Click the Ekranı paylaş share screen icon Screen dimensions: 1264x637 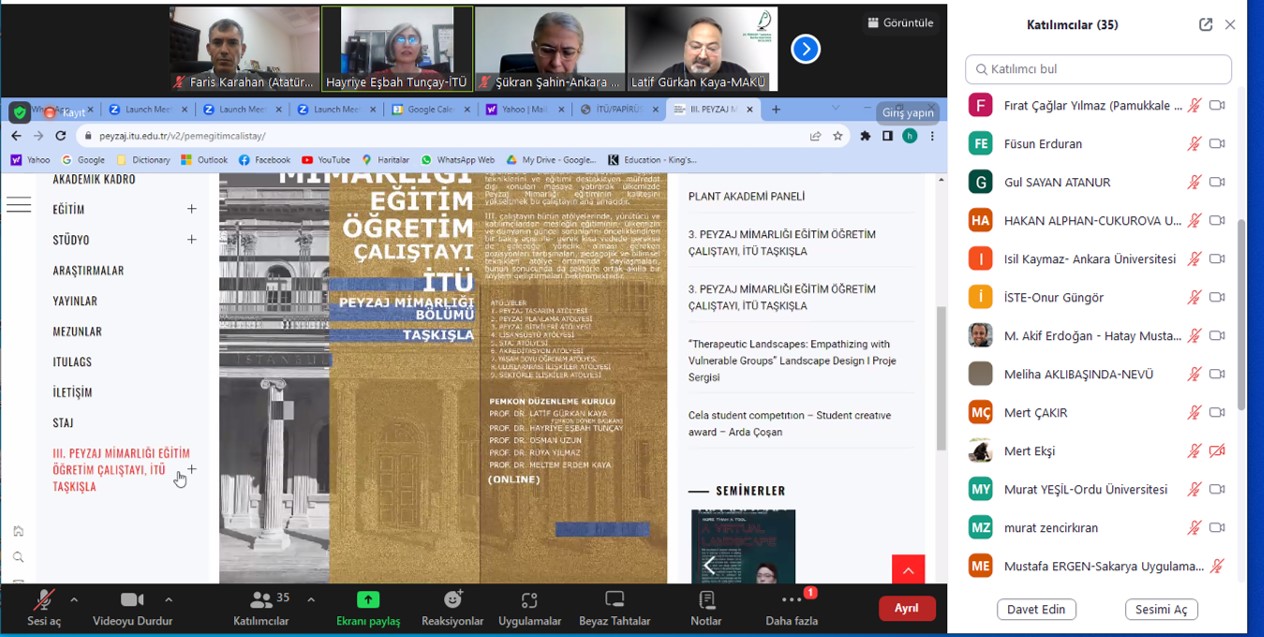(368, 600)
